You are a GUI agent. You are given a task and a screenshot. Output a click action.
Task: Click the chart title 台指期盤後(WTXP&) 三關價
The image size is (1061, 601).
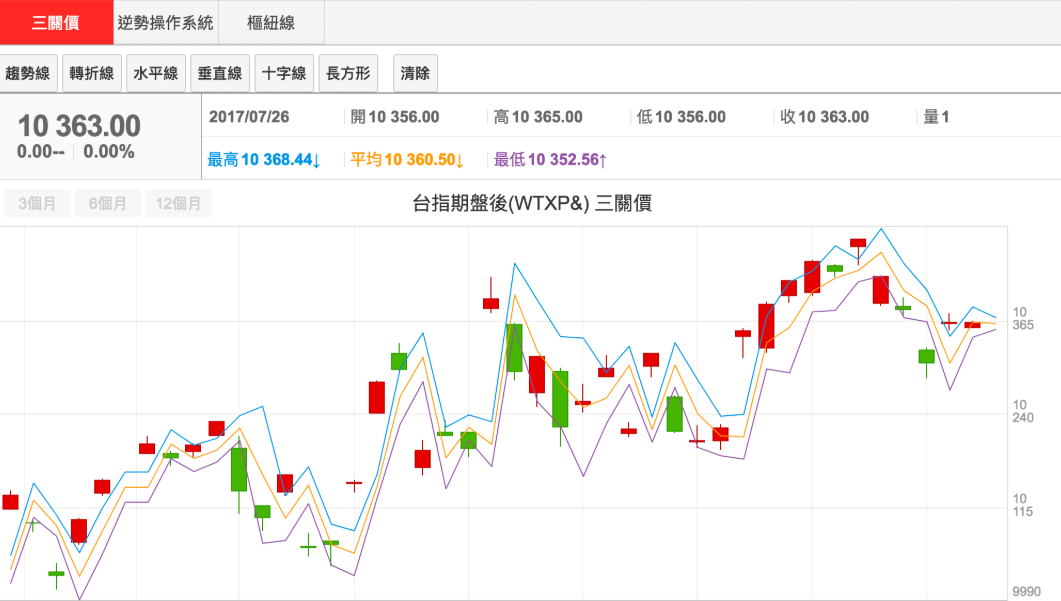coord(532,203)
